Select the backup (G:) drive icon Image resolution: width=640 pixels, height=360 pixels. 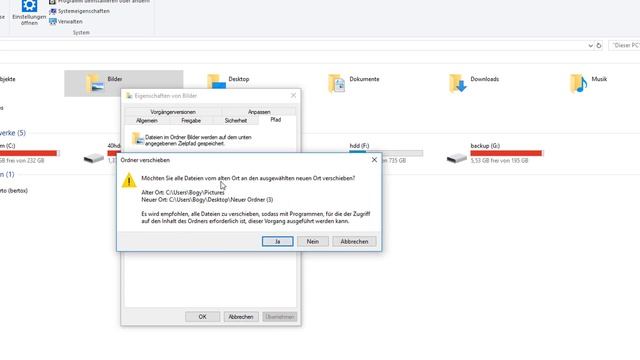(x=457, y=158)
